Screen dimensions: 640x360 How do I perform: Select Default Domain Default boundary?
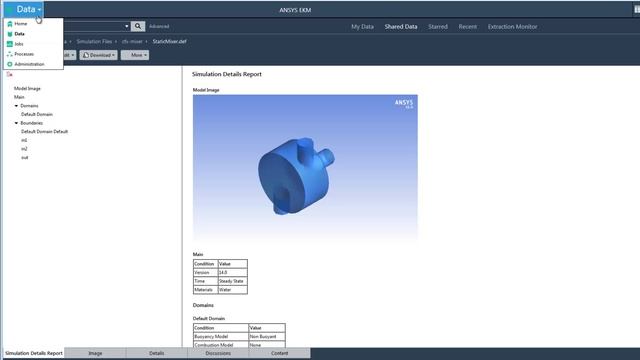click(44, 131)
